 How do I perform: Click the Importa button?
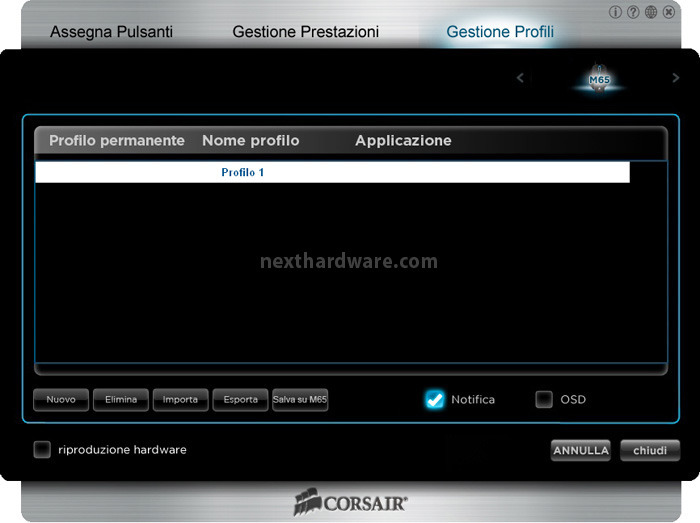pyautogui.click(x=180, y=400)
